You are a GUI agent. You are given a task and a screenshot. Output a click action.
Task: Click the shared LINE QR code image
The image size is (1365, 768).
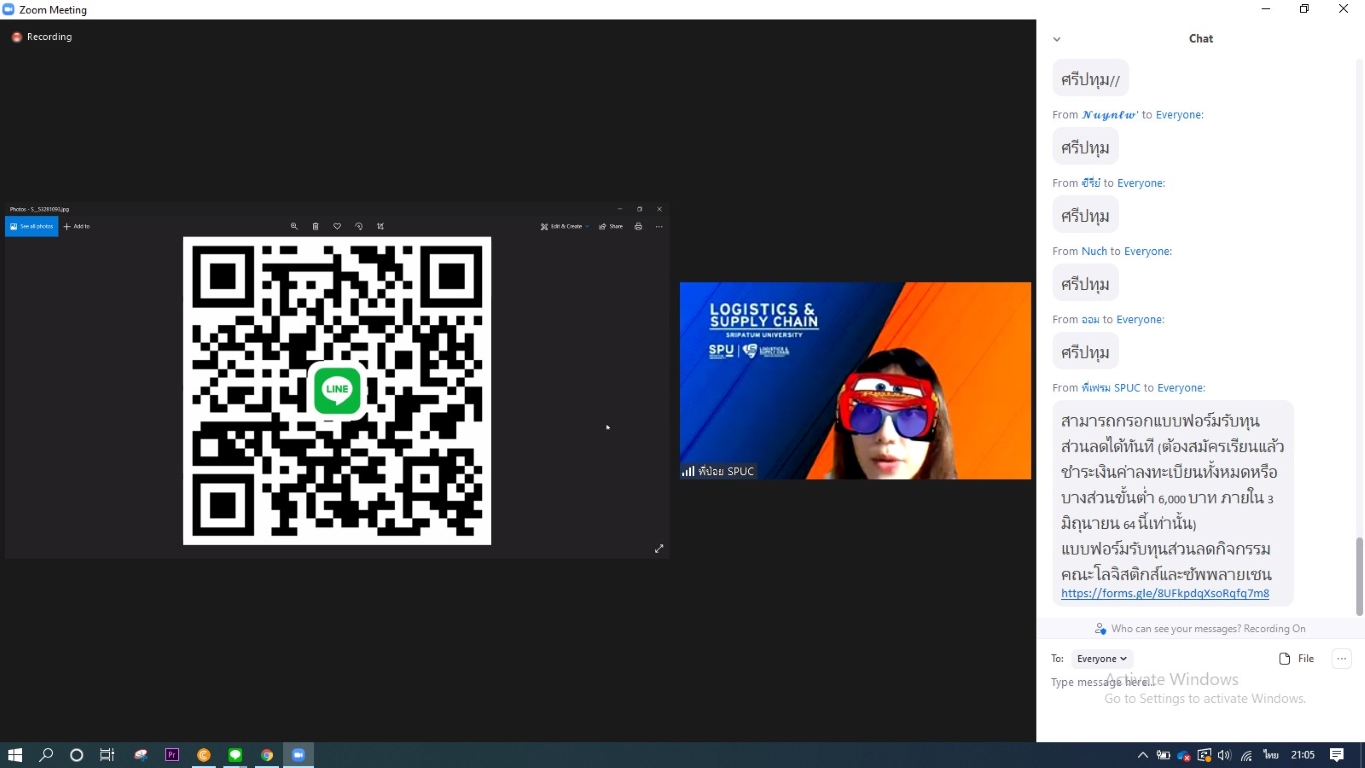pyautogui.click(x=337, y=391)
